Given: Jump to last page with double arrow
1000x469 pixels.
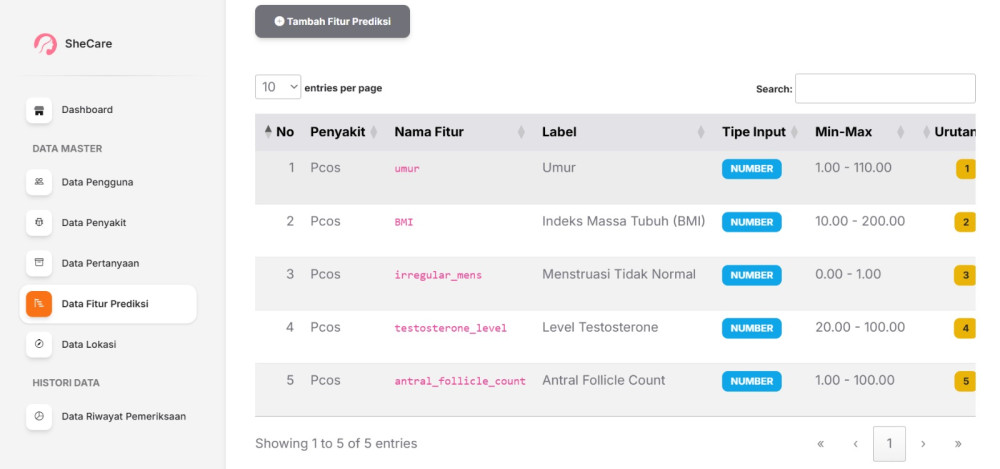Looking at the screenshot, I should (958, 443).
